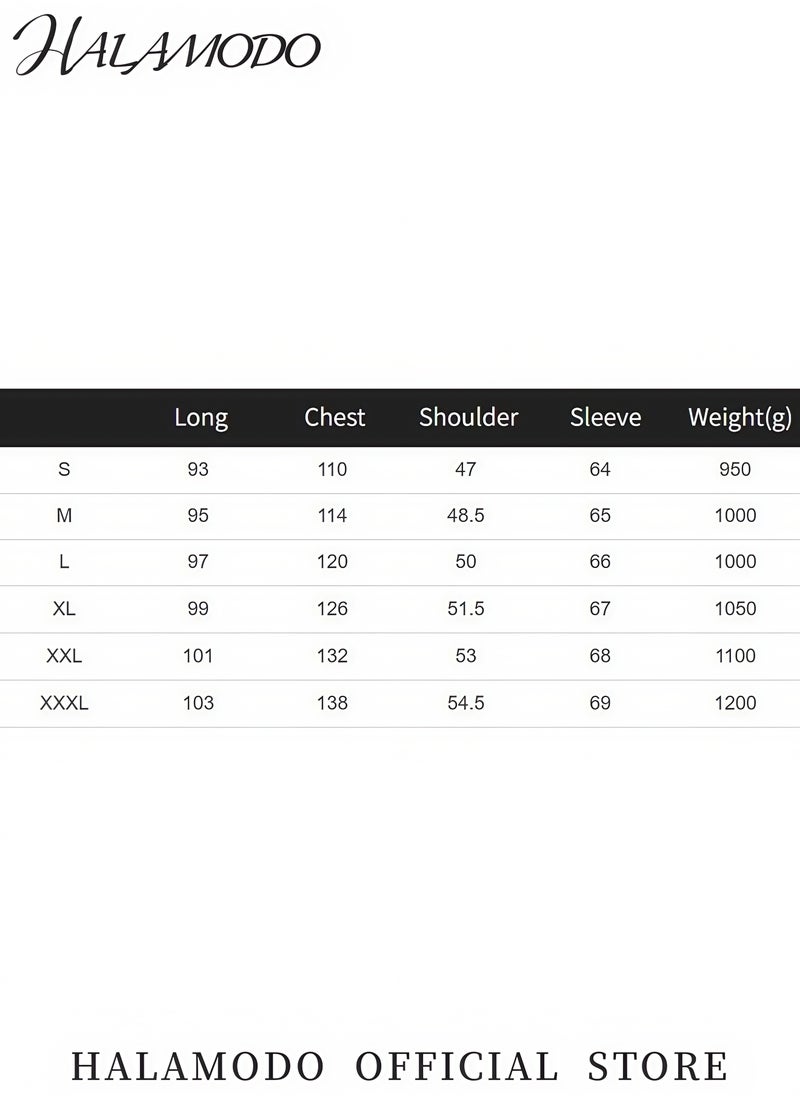Select chest value 110 for size S
Screen dimensions: 800x1096
(x=332, y=469)
